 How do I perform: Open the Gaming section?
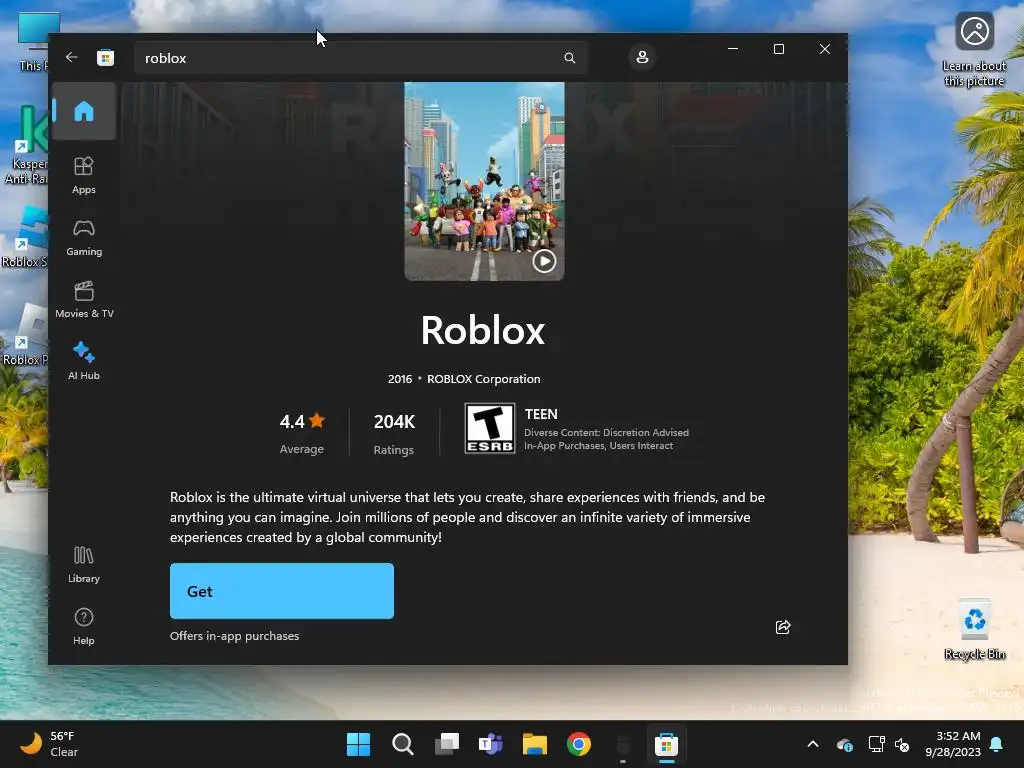click(84, 238)
